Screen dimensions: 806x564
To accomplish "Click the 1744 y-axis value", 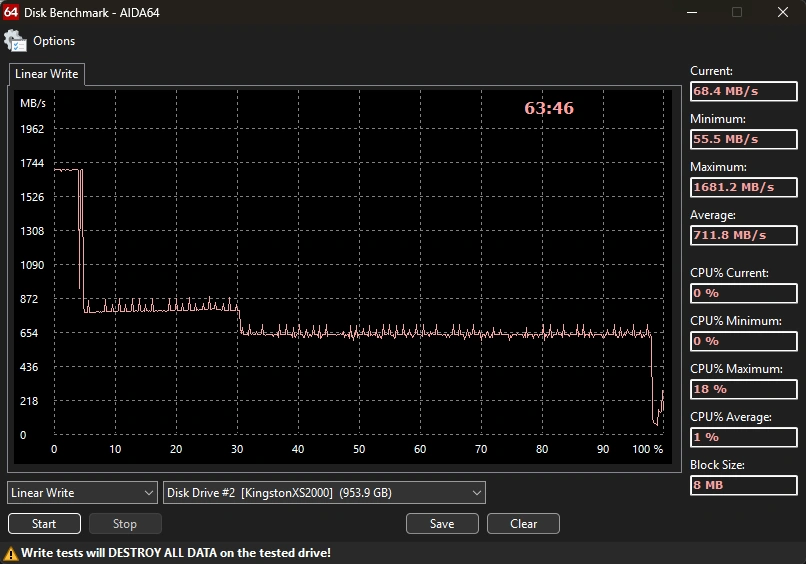I will [32, 163].
